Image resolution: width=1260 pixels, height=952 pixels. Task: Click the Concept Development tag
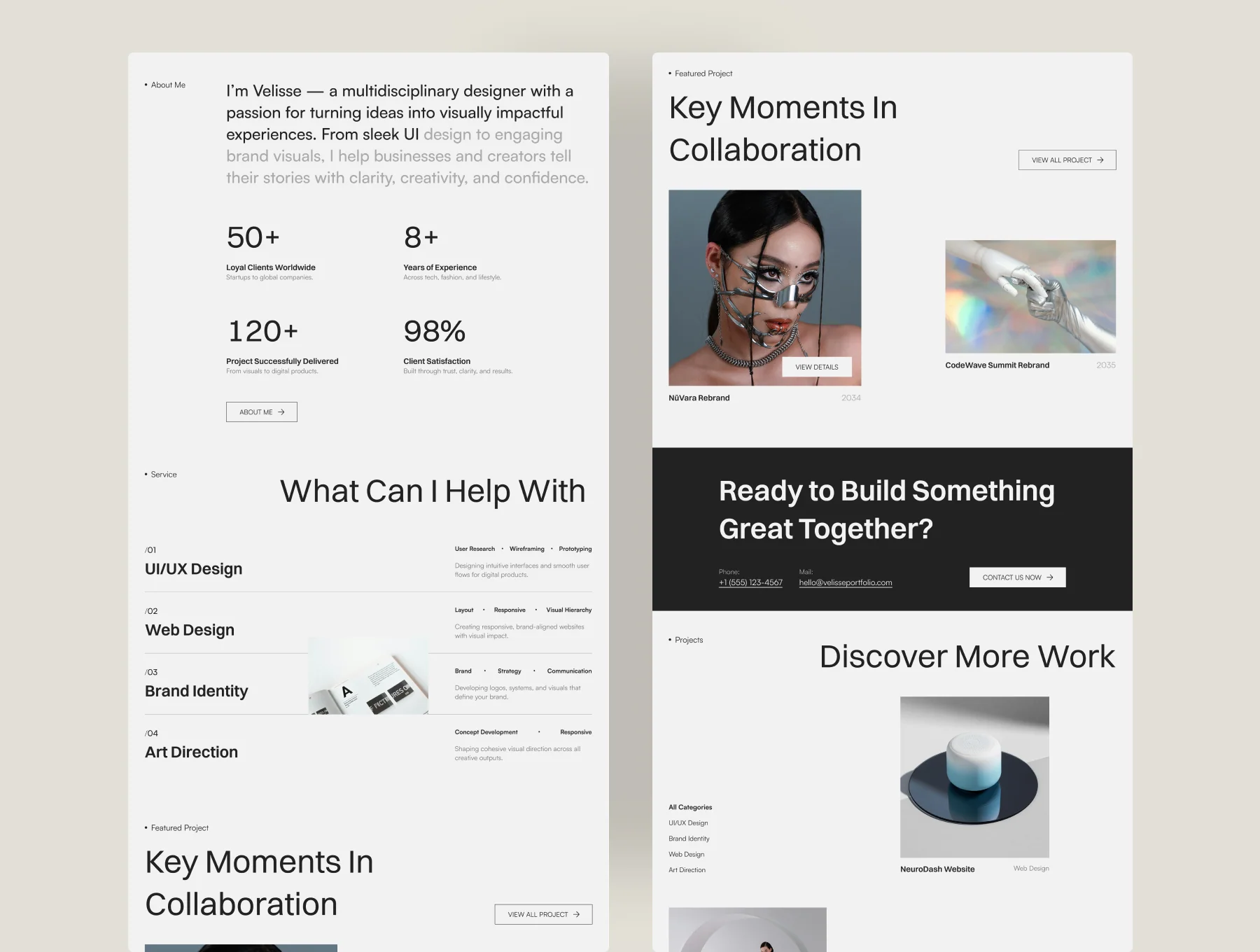click(x=486, y=732)
